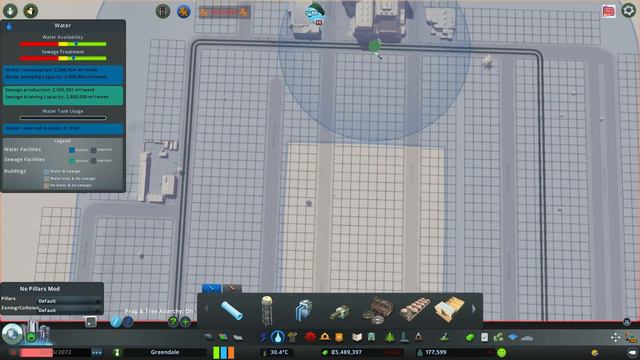The width and height of the screenshot is (640, 360).
Task: Open the cloud disasters menu
Action: (x=527, y=338)
